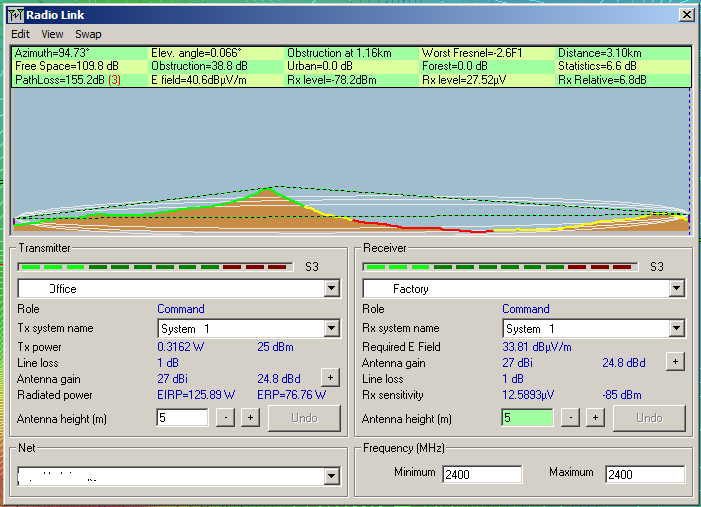This screenshot has width=701, height=507.
Task: Open the Rx system name dropdown
Action: tap(677, 328)
